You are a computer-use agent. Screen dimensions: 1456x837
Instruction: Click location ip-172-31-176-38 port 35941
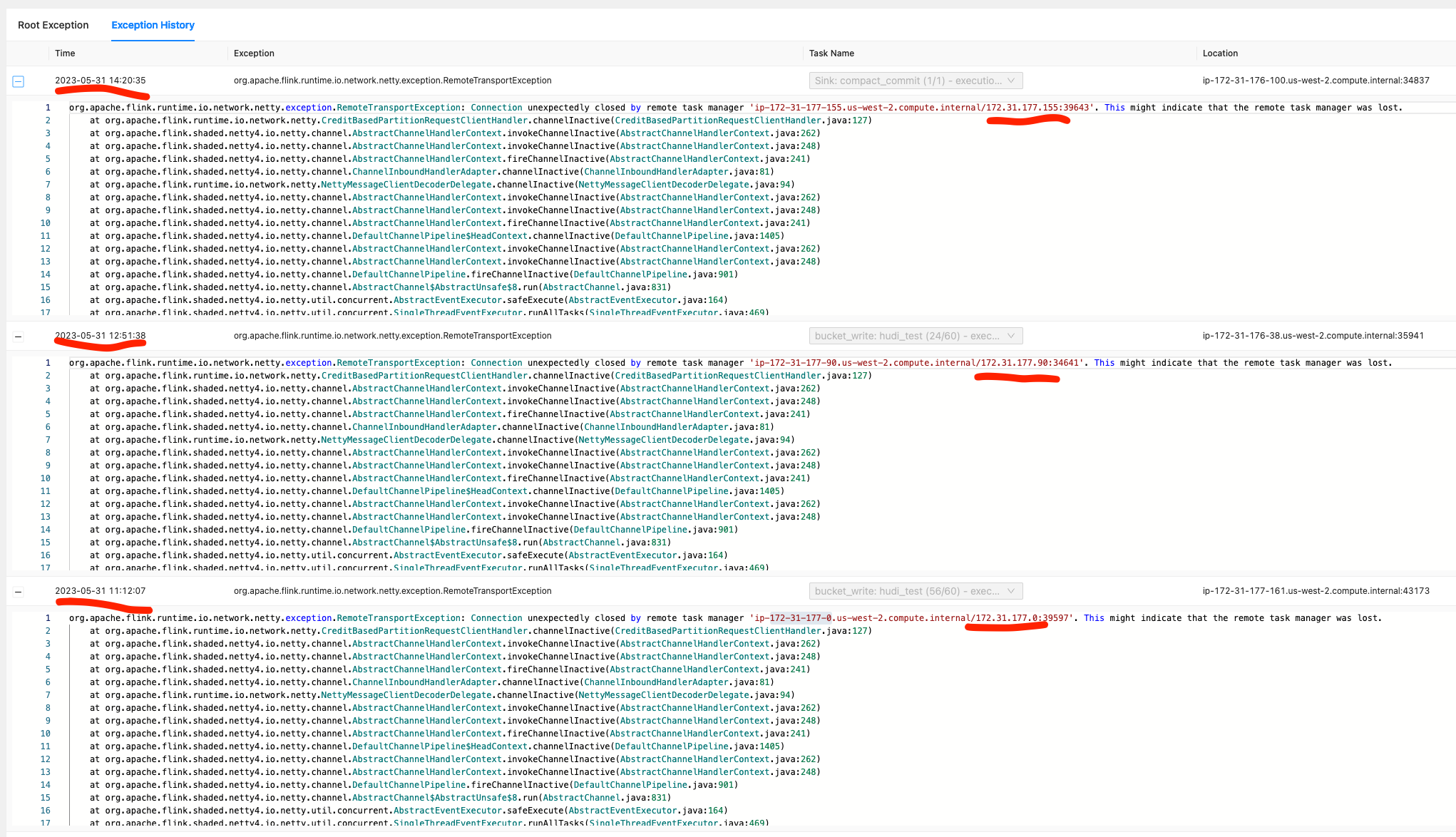(1313, 336)
